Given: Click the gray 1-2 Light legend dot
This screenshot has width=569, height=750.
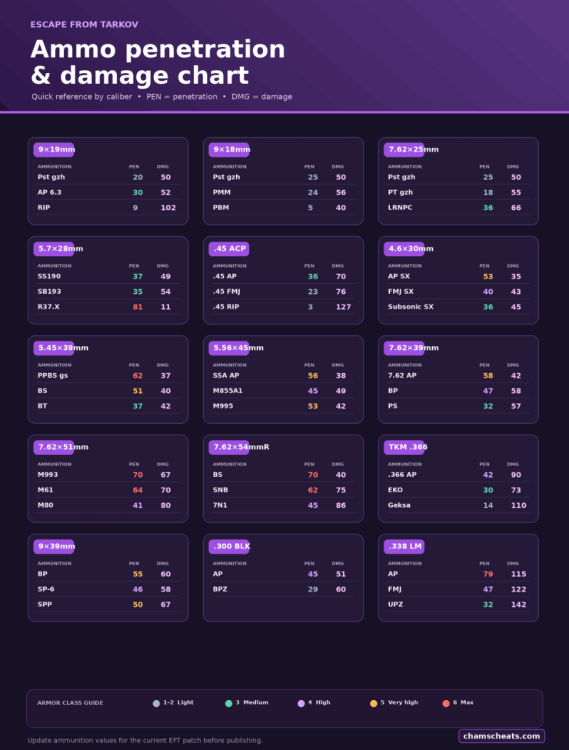Looking at the screenshot, I should point(156,703).
